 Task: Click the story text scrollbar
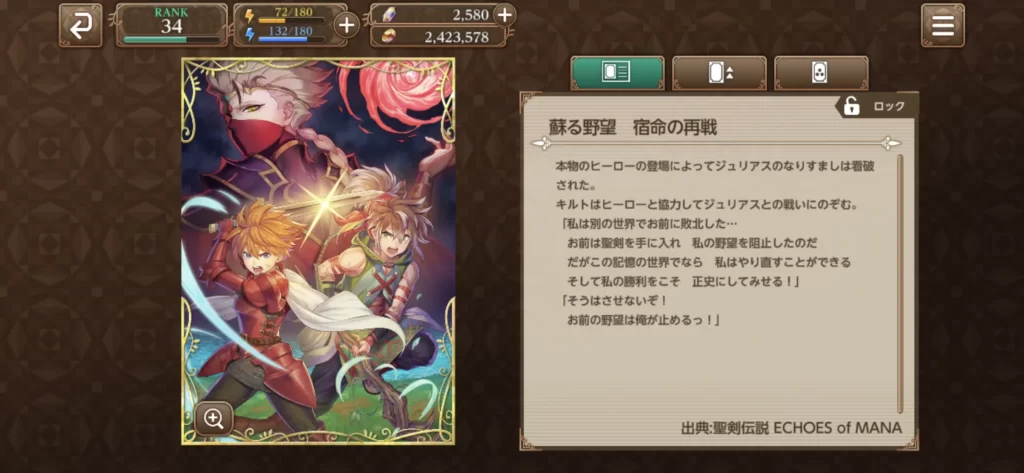coord(901,284)
